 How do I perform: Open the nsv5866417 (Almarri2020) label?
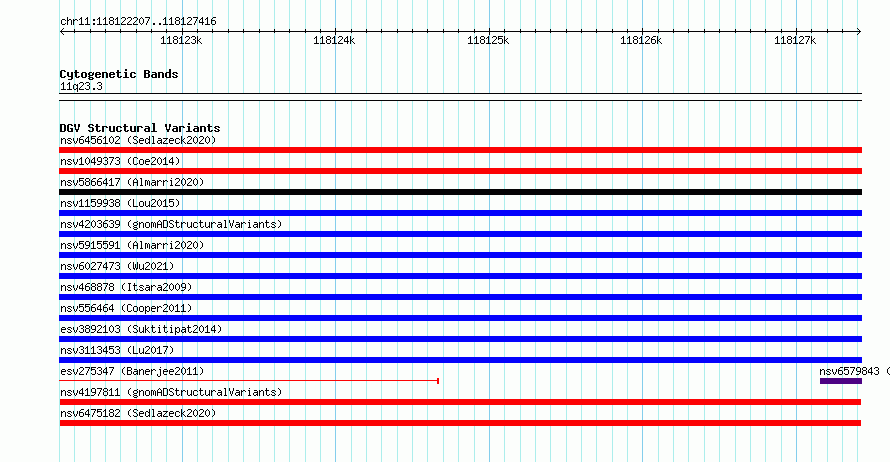click(132, 182)
